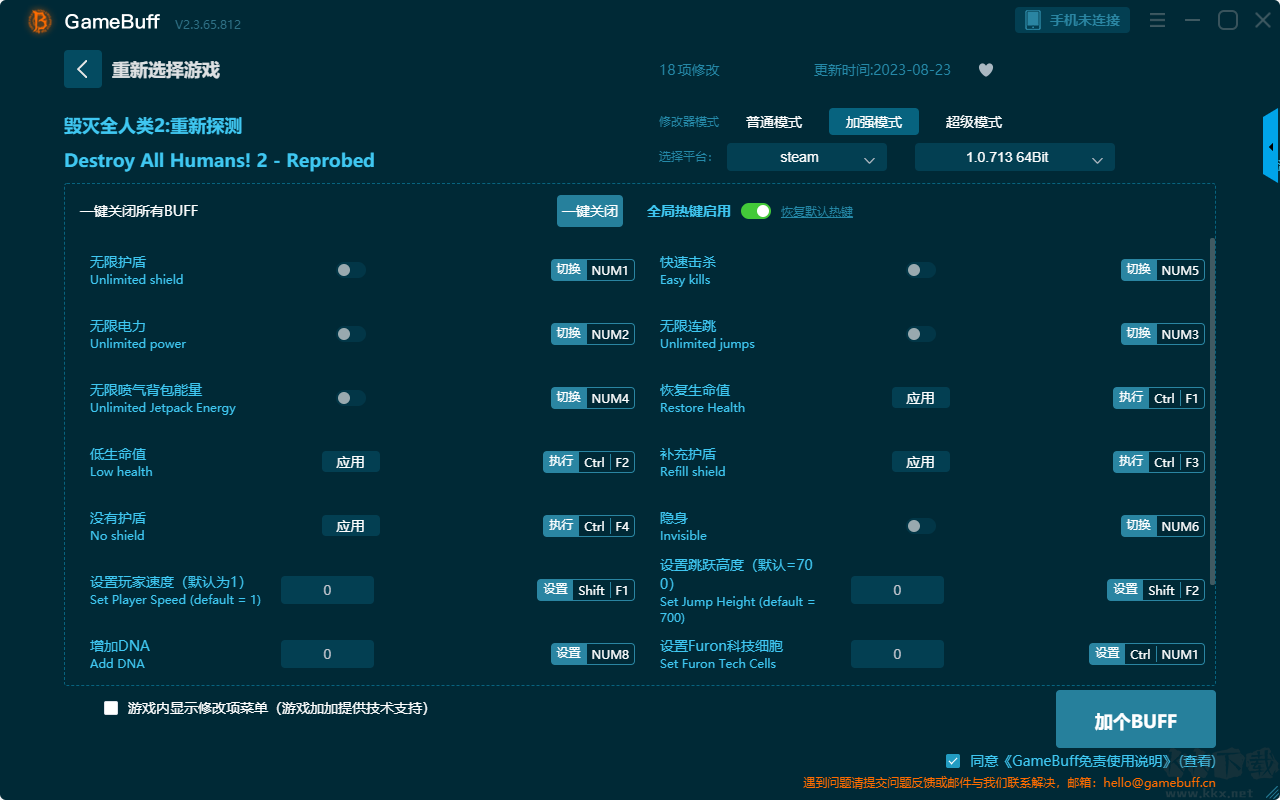Viewport: 1280px width, 800px height.
Task: Open the steam platform dropdown
Action: point(807,157)
